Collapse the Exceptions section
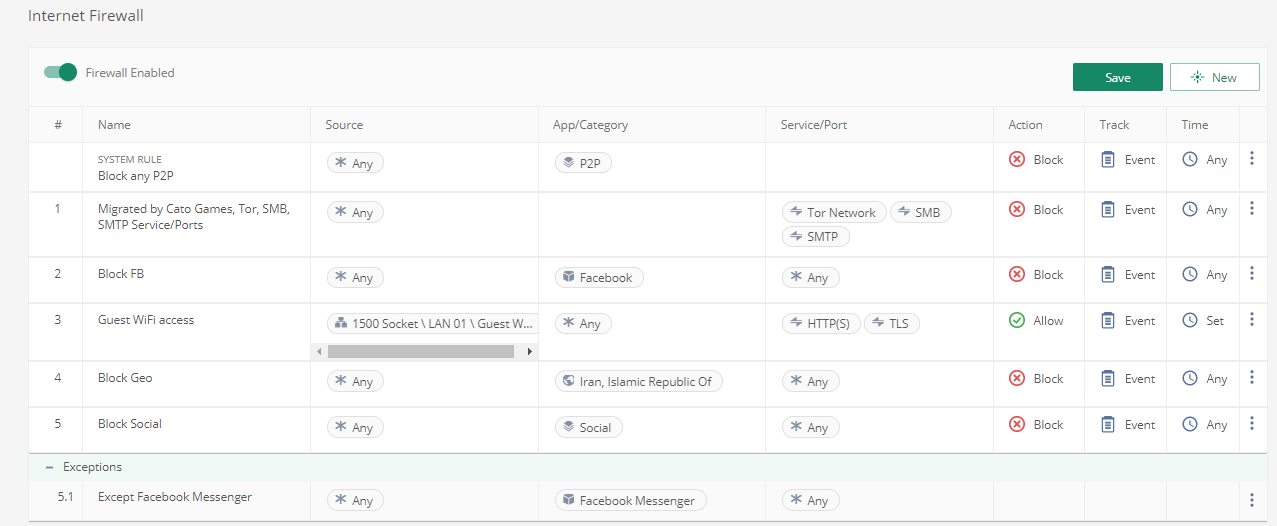This screenshot has width=1277, height=526. (x=48, y=467)
